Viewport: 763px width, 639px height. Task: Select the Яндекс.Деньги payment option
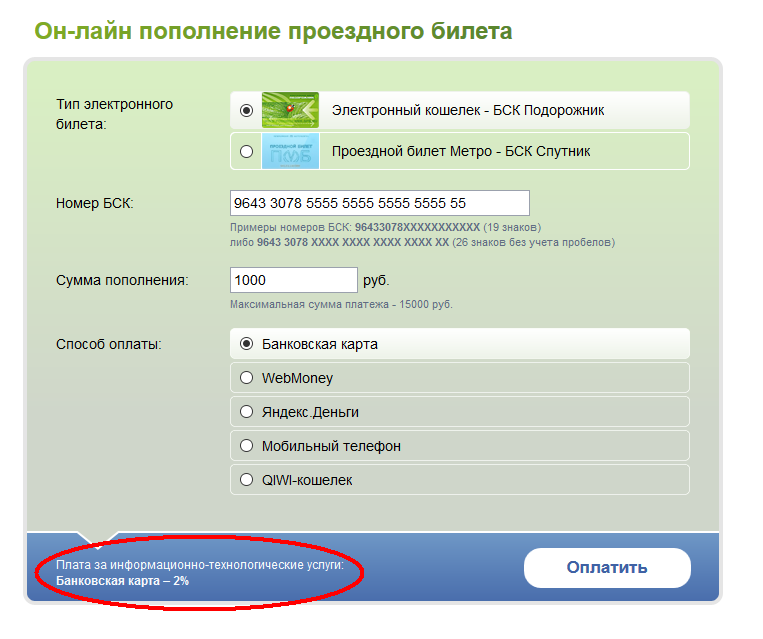pyautogui.click(x=247, y=412)
